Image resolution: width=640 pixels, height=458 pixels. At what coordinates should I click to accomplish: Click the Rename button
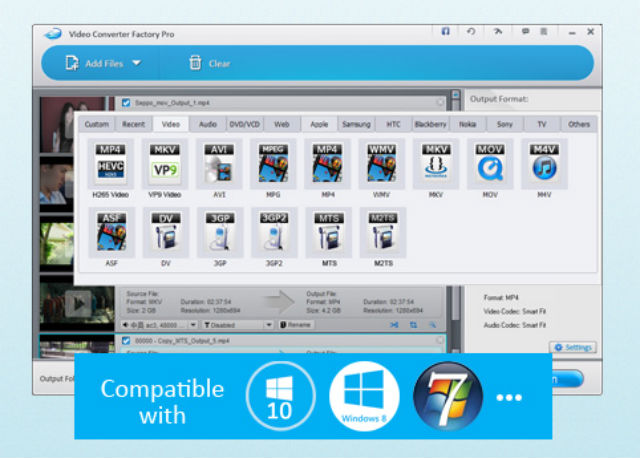tap(296, 325)
